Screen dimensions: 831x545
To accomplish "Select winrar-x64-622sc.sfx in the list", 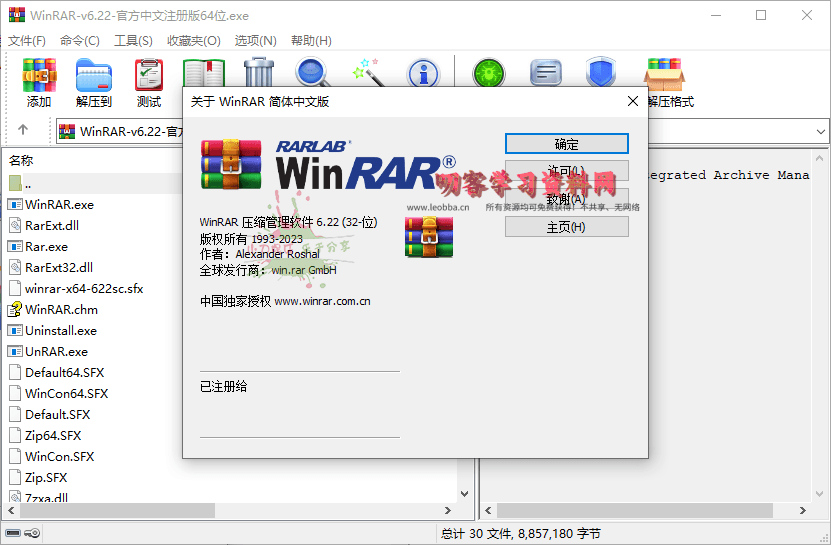I will point(84,288).
